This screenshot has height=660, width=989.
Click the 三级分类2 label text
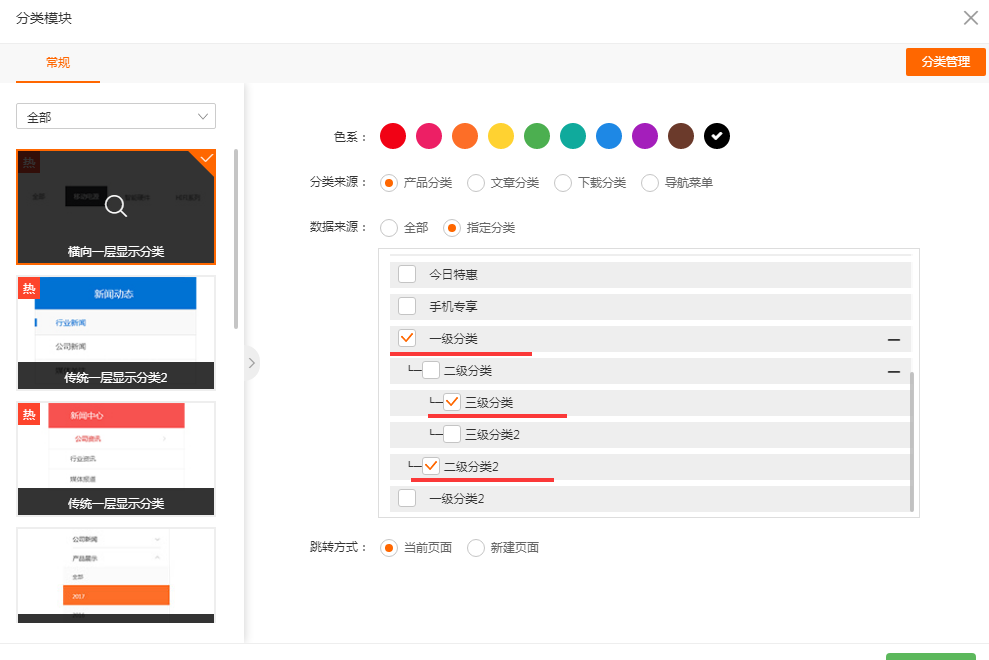click(x=493, y=435)
